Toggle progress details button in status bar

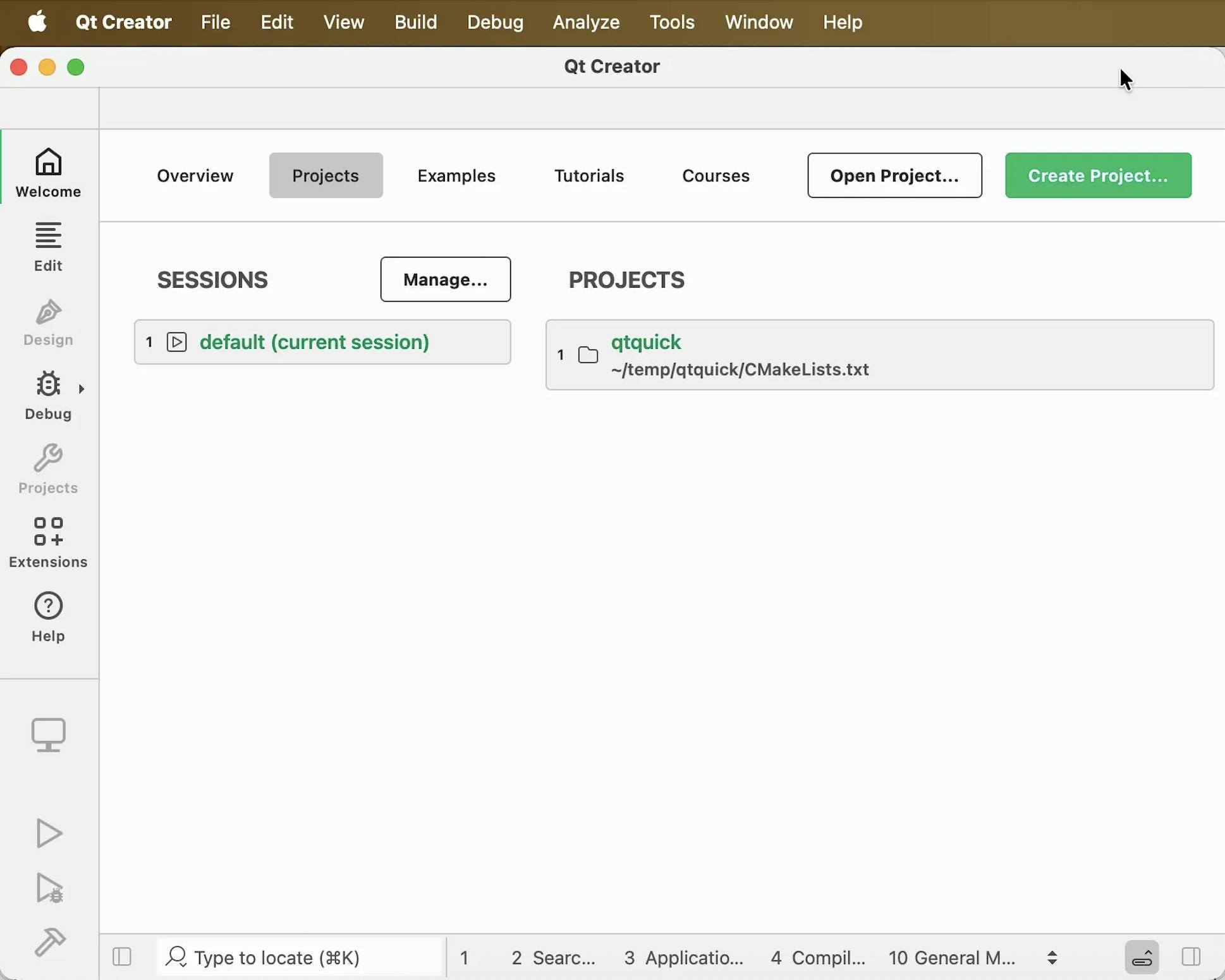[1142, 957]
